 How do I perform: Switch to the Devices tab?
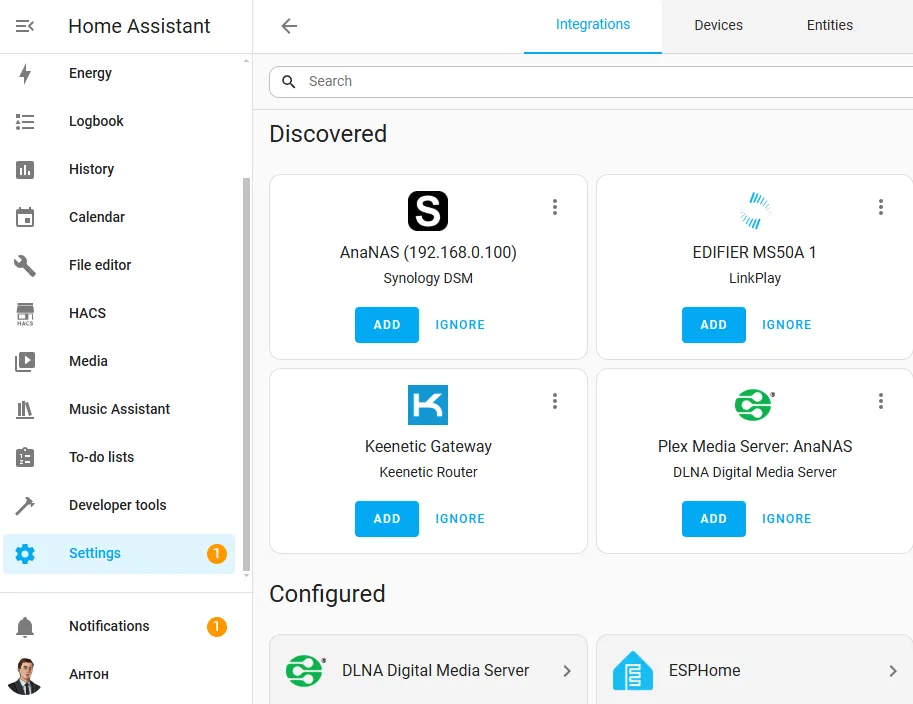pyautogui.click(x=719, y=25)
